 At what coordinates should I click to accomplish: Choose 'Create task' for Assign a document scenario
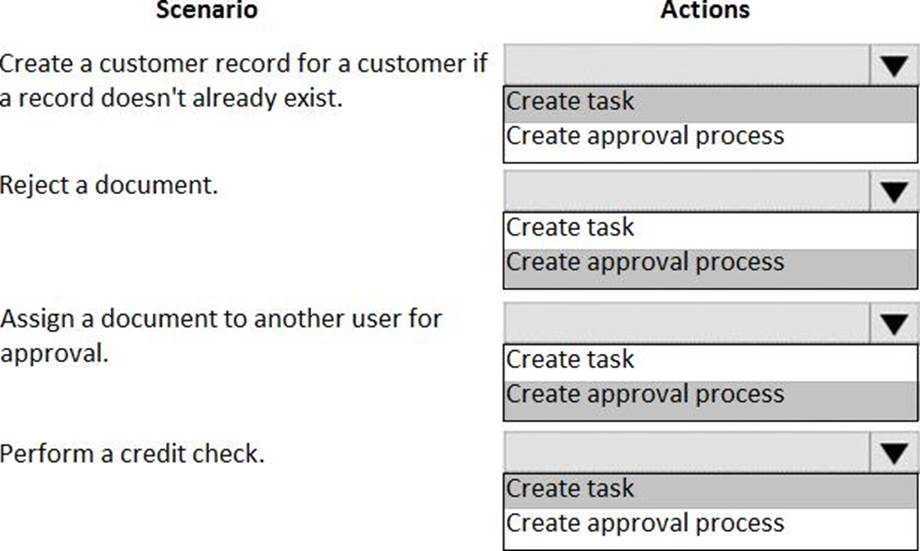point(570,360)
